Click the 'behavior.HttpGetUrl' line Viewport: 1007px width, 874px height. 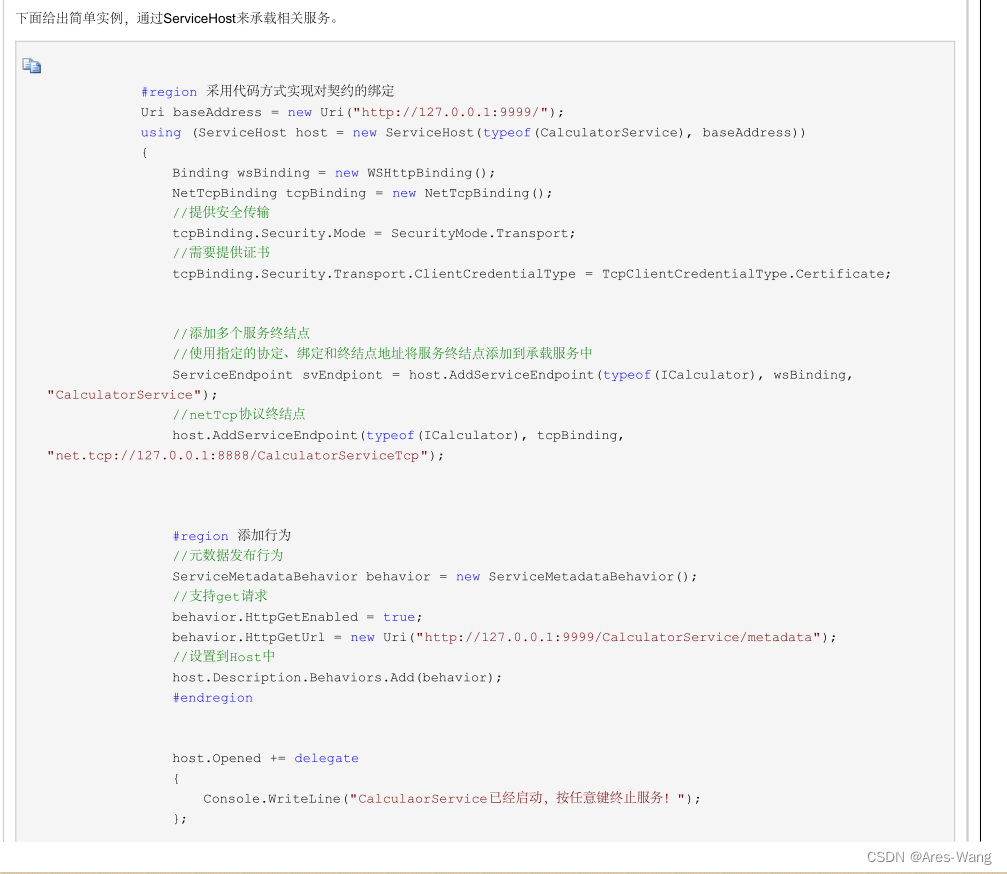[x=504, y=637]
